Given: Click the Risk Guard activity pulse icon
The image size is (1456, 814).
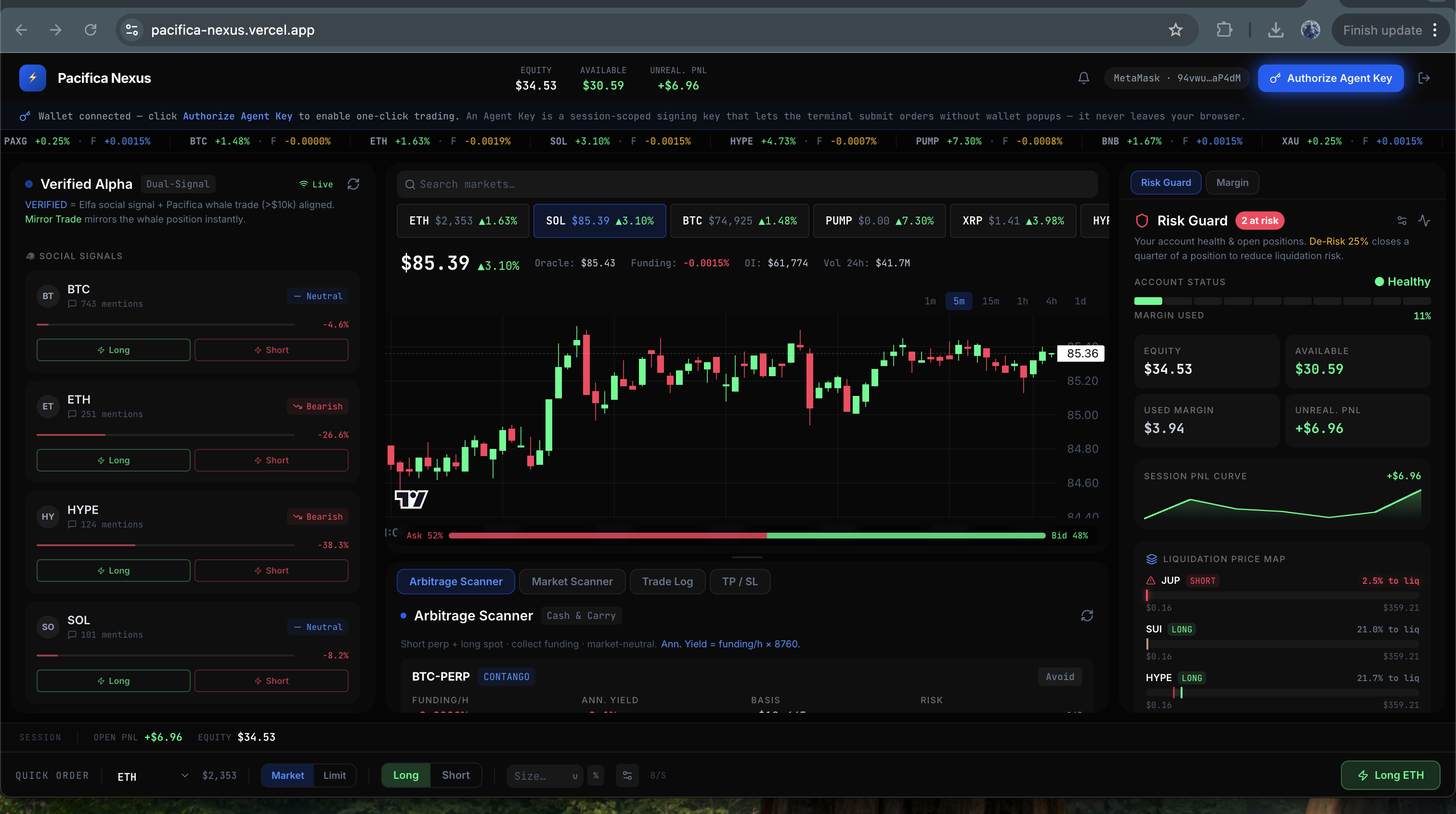Looking at the screenshot, I should tap(1424, 221).
